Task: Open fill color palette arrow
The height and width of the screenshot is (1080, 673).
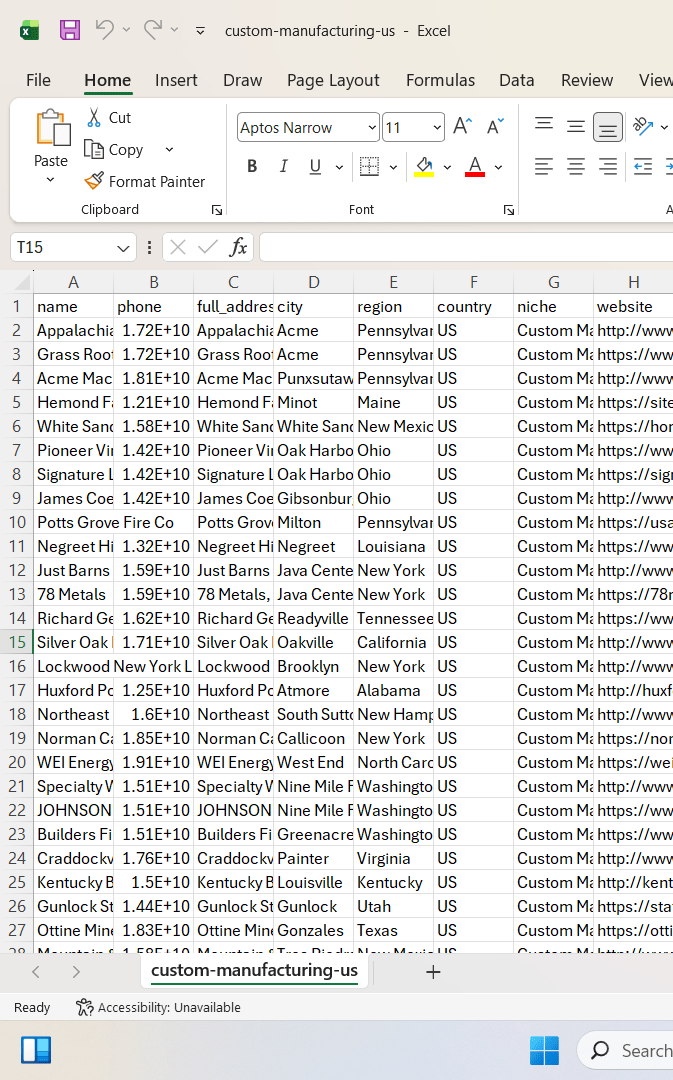Action: coord(447,167)
